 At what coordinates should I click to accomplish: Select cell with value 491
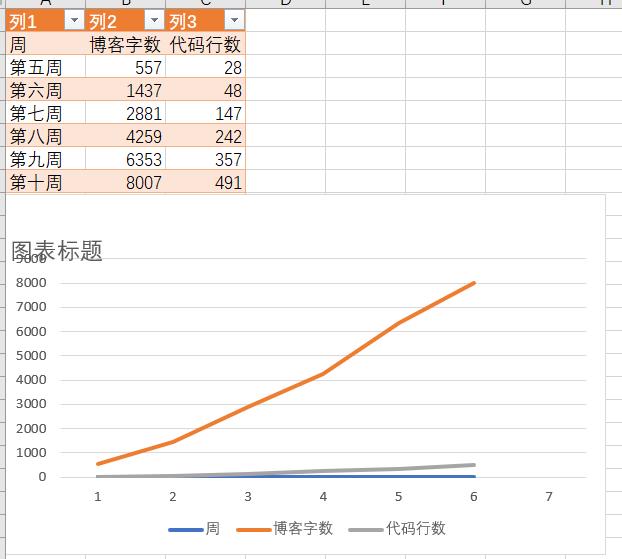205,182
